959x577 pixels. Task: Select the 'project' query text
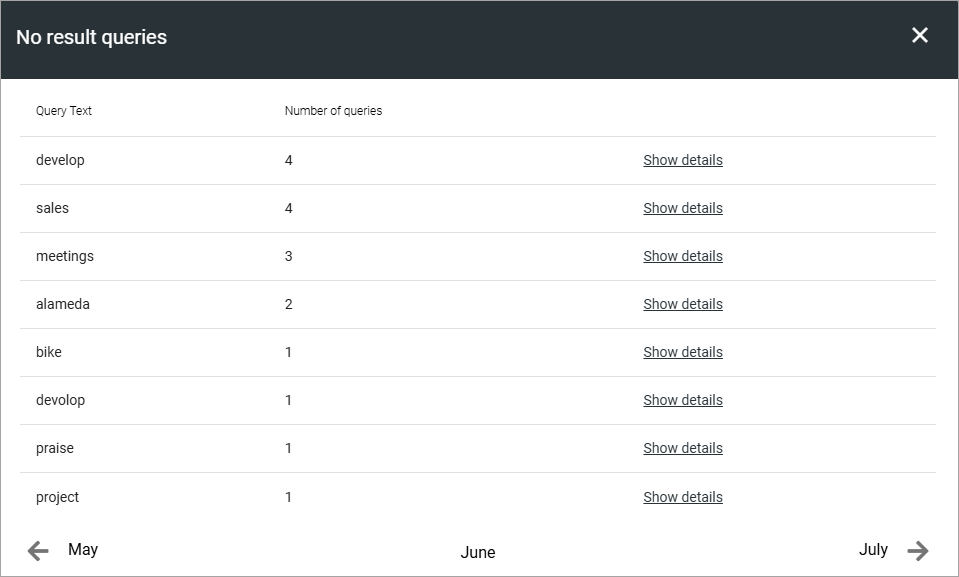pyautogui.click(x=57, y=497)
